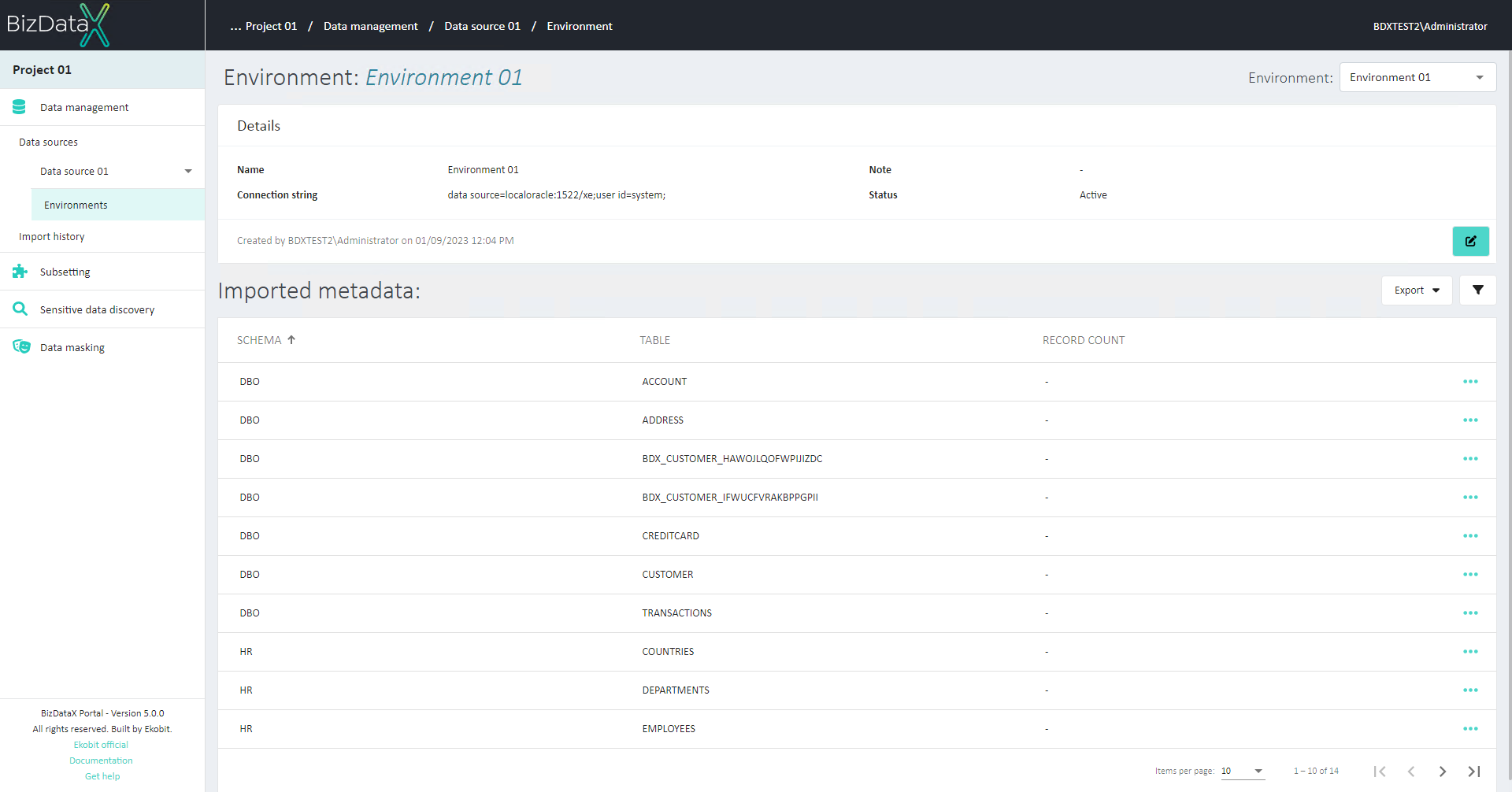This screenshot has height=792, width=1512.
Task: Click the Data masking mask icon
Action: tap(21, 347)
